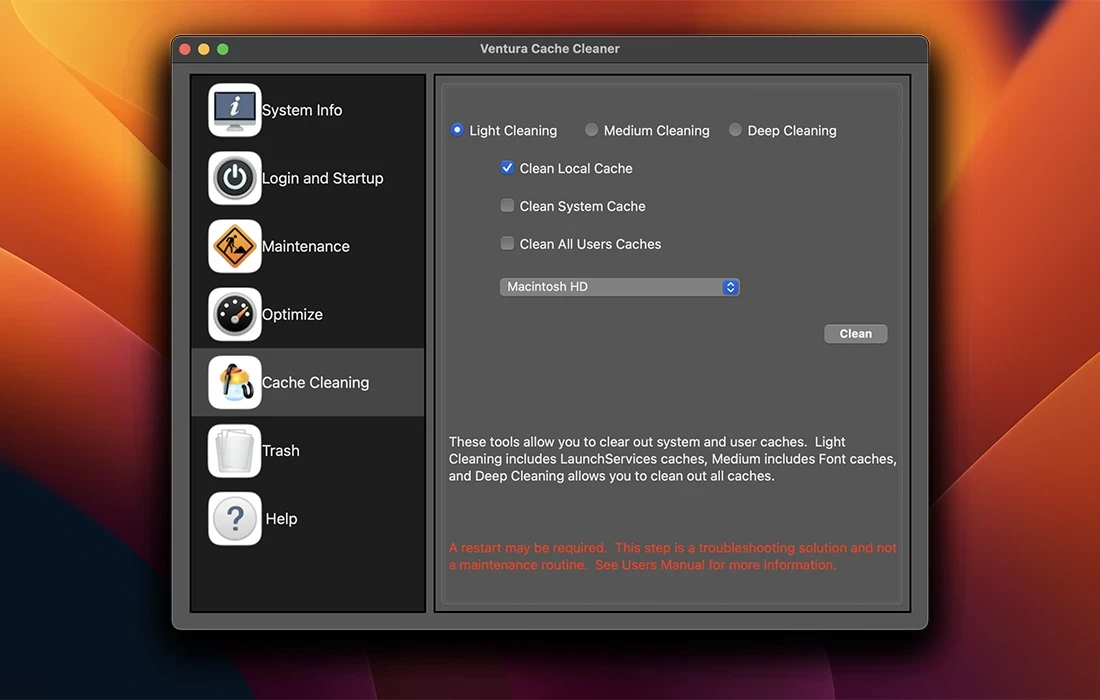Image resolution: width=1100 pixels, height=700 pixels.
Task: Uncheck the Clean Local Cache checkbox
Action: (x=508, y=168)
